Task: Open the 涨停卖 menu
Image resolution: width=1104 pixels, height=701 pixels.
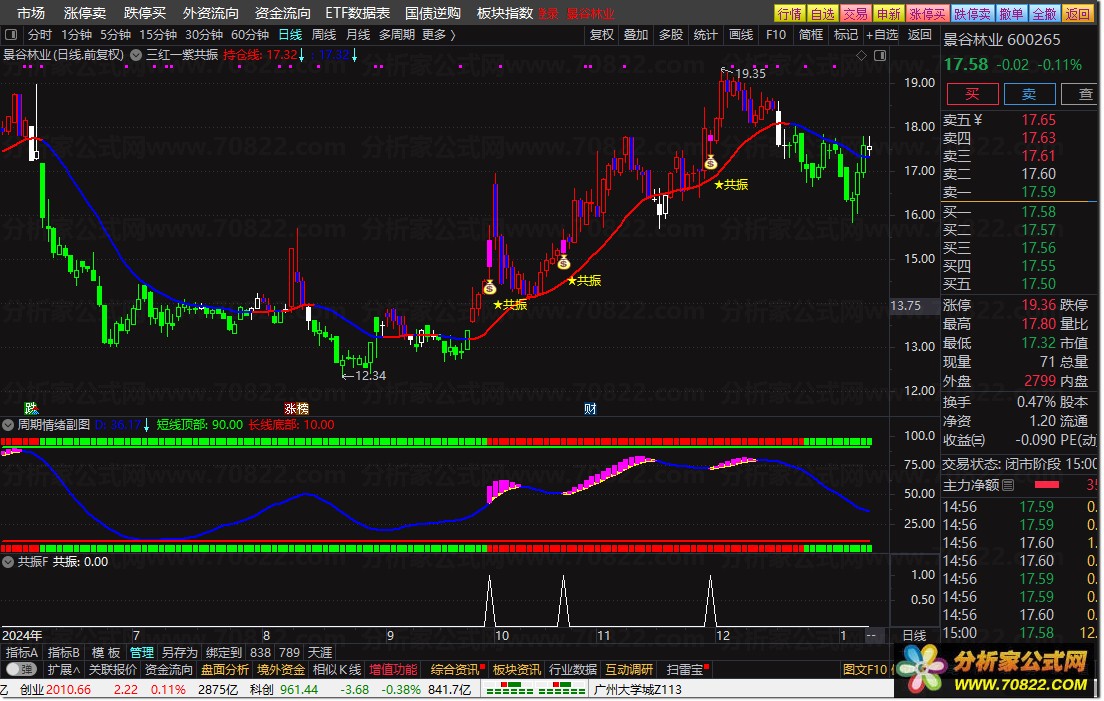Action: click(84, 13)
